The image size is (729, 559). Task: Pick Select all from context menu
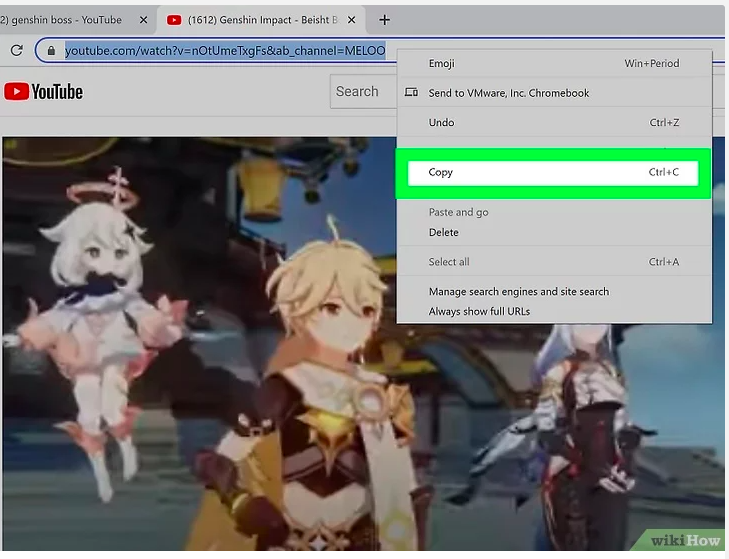[x=554, y=262]
